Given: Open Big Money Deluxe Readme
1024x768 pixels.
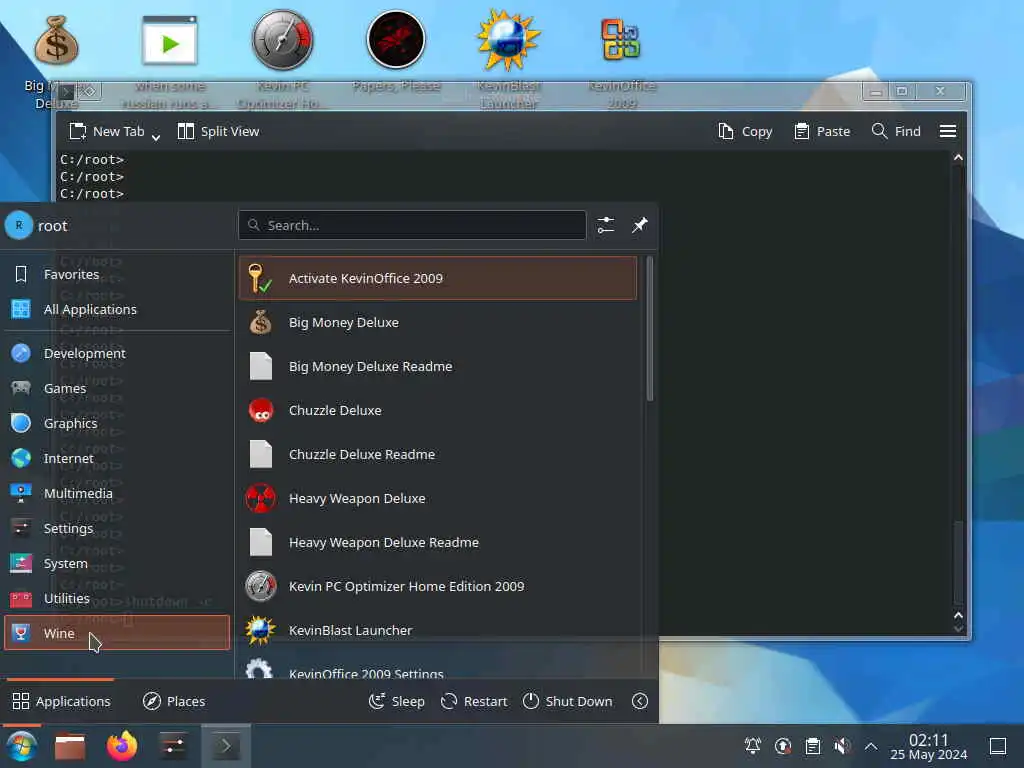Looking at the screenshot, I should point(438,366).
